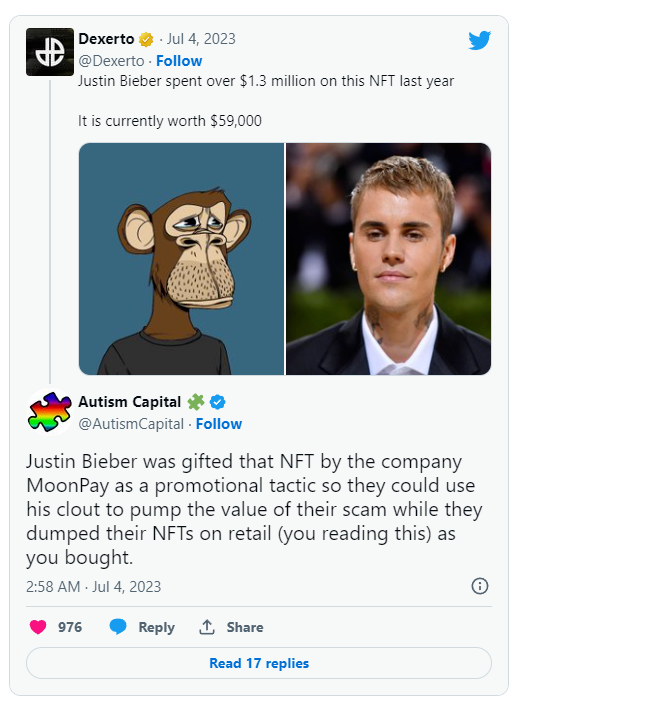Open the Justin Bieber photo
Image resolution: width=655 pixels, height=719 pixels.
pyautogui.click(x=389, y=259)
